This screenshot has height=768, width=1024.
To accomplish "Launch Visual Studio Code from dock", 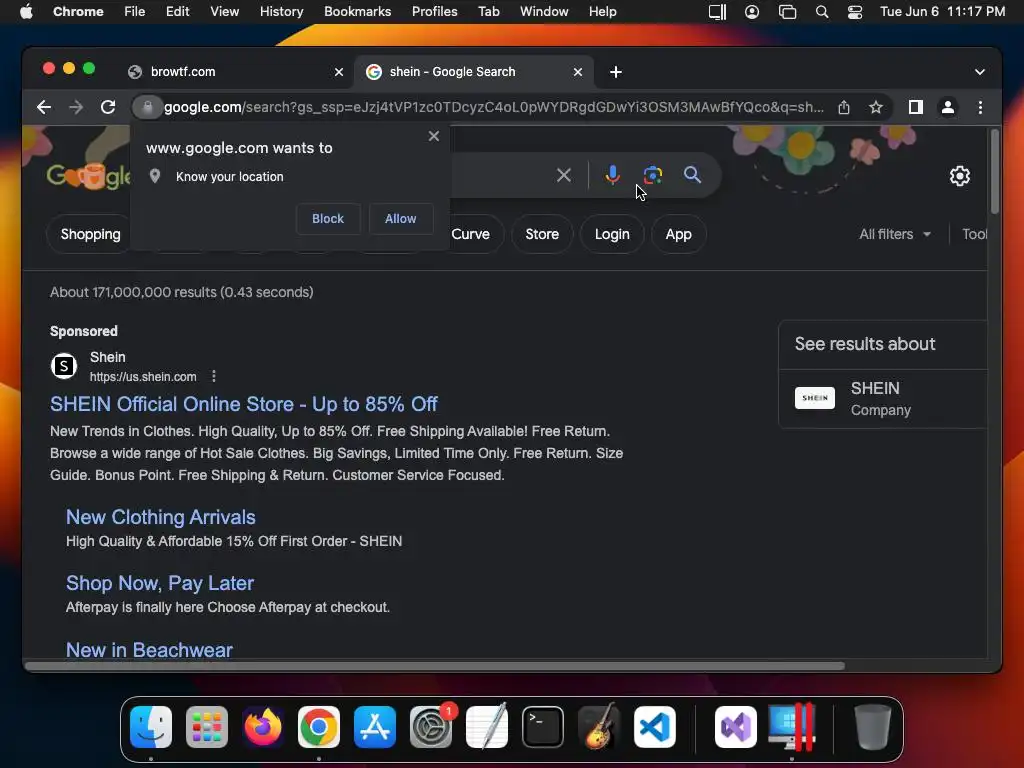I will 655,727.
